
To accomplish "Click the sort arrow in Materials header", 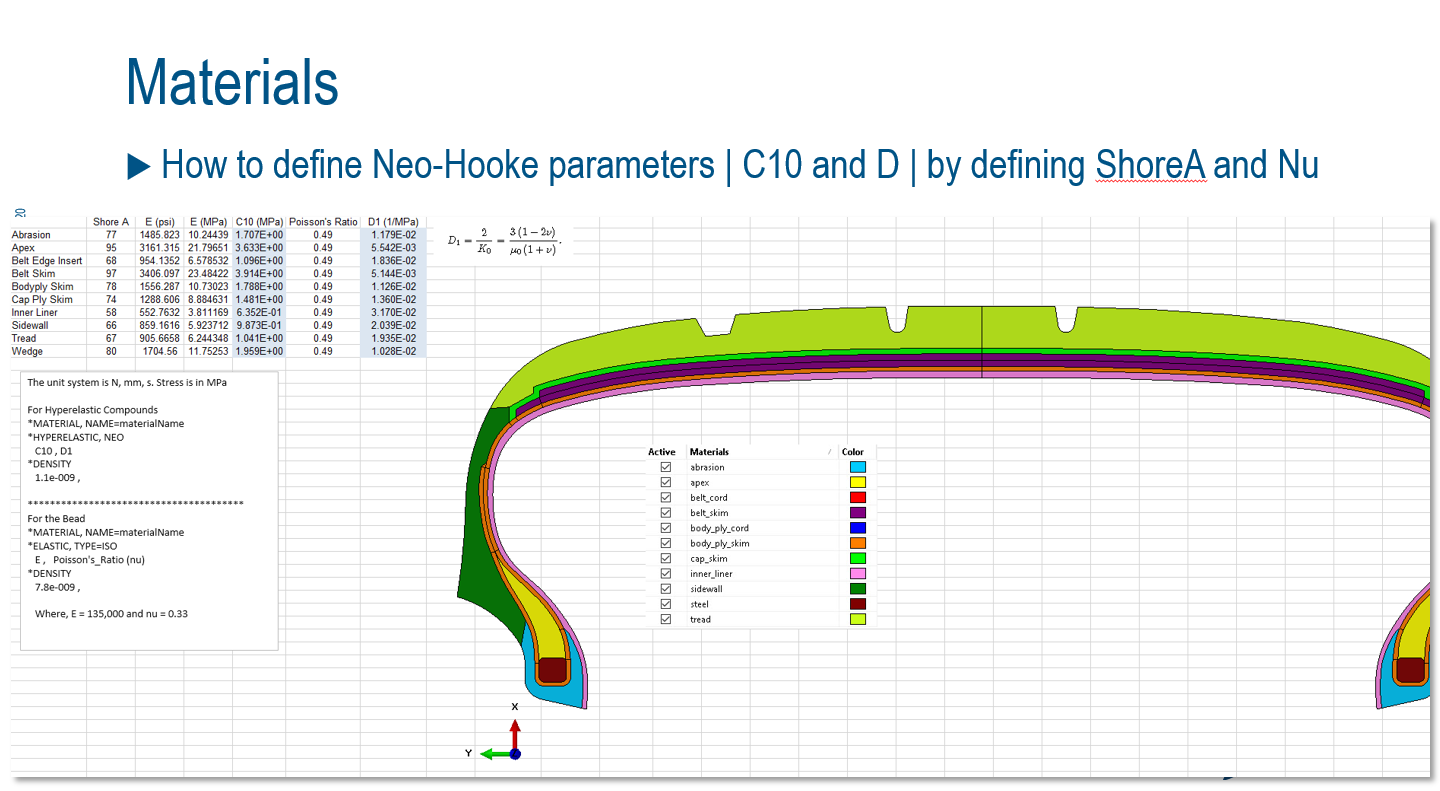I will (x=829, y=452).
